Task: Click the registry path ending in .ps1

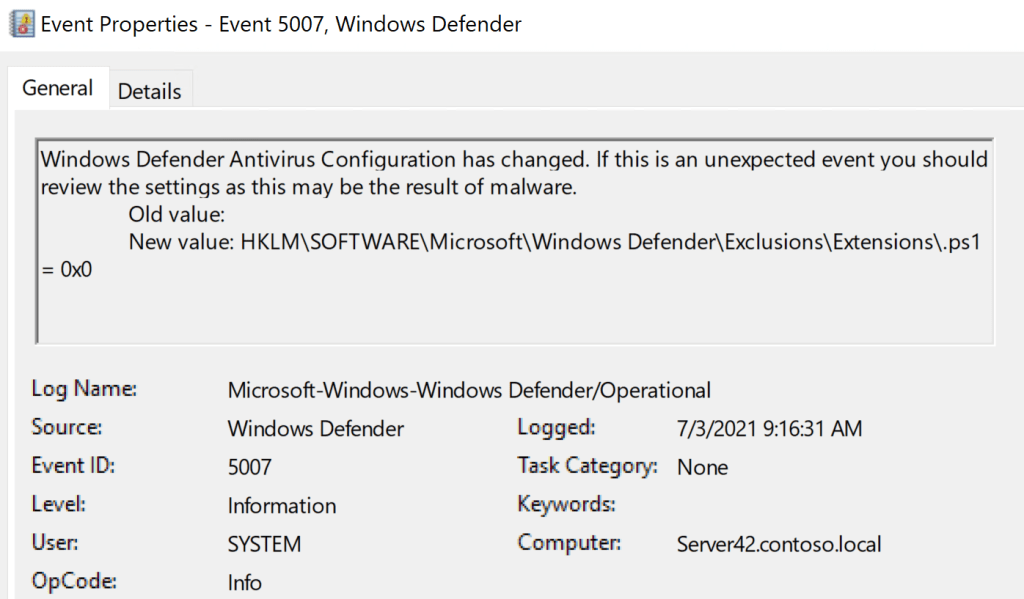Action: [610, 242]
